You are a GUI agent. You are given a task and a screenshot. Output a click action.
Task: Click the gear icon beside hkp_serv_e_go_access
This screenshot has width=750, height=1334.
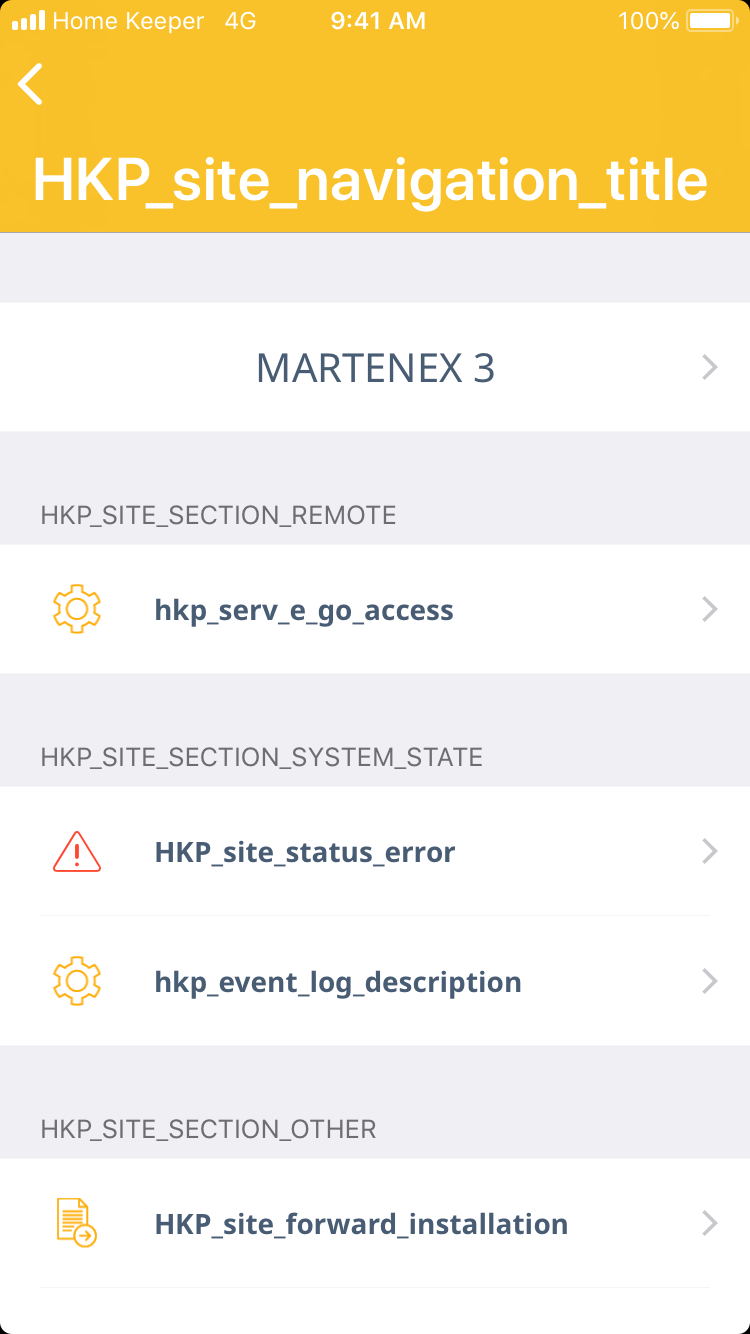coord(77,609)
